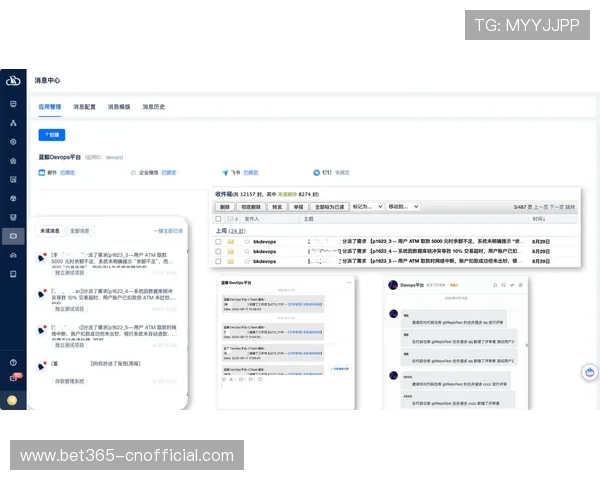Click the checkmark icon in Devops平台 chat header
Image resolution: width=600 pixels, height=480 pixels.
click(x=512, y=285)
